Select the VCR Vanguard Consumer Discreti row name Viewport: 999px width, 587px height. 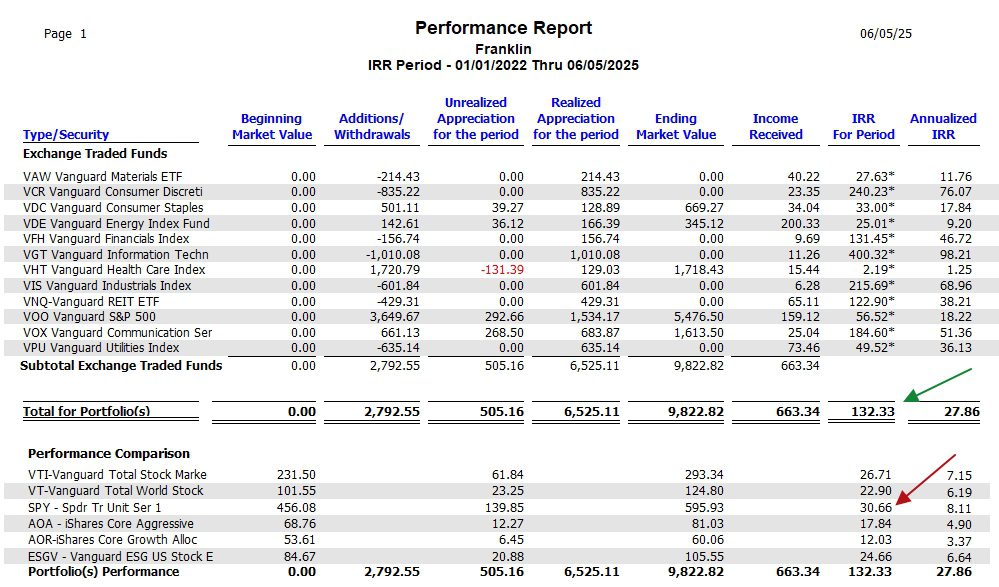(113, 192)
